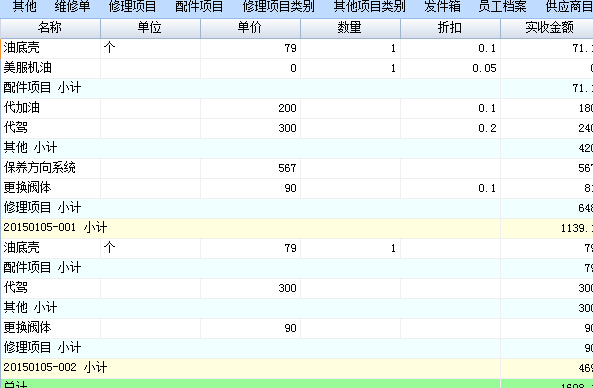
Task: Click the 20150105-002 小计 summary row
Action: [296, 368]
